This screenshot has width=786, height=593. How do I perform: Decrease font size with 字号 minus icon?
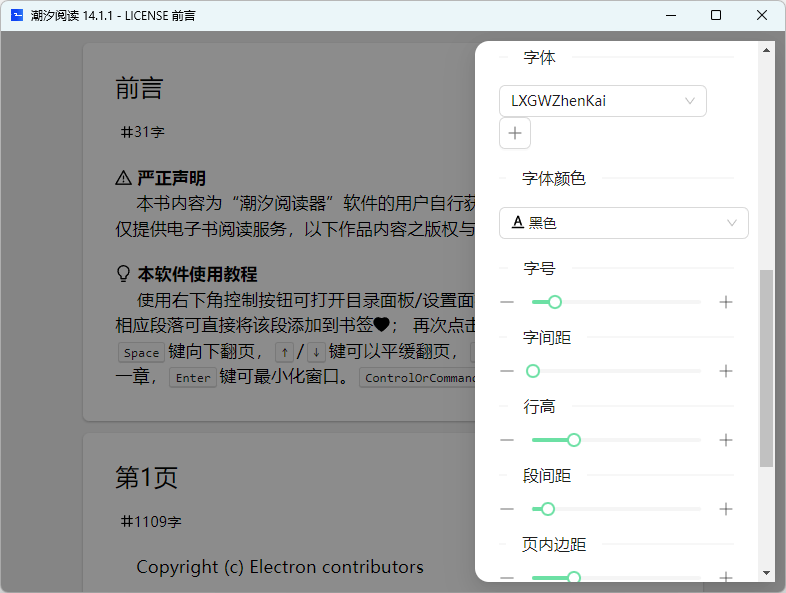507,302
